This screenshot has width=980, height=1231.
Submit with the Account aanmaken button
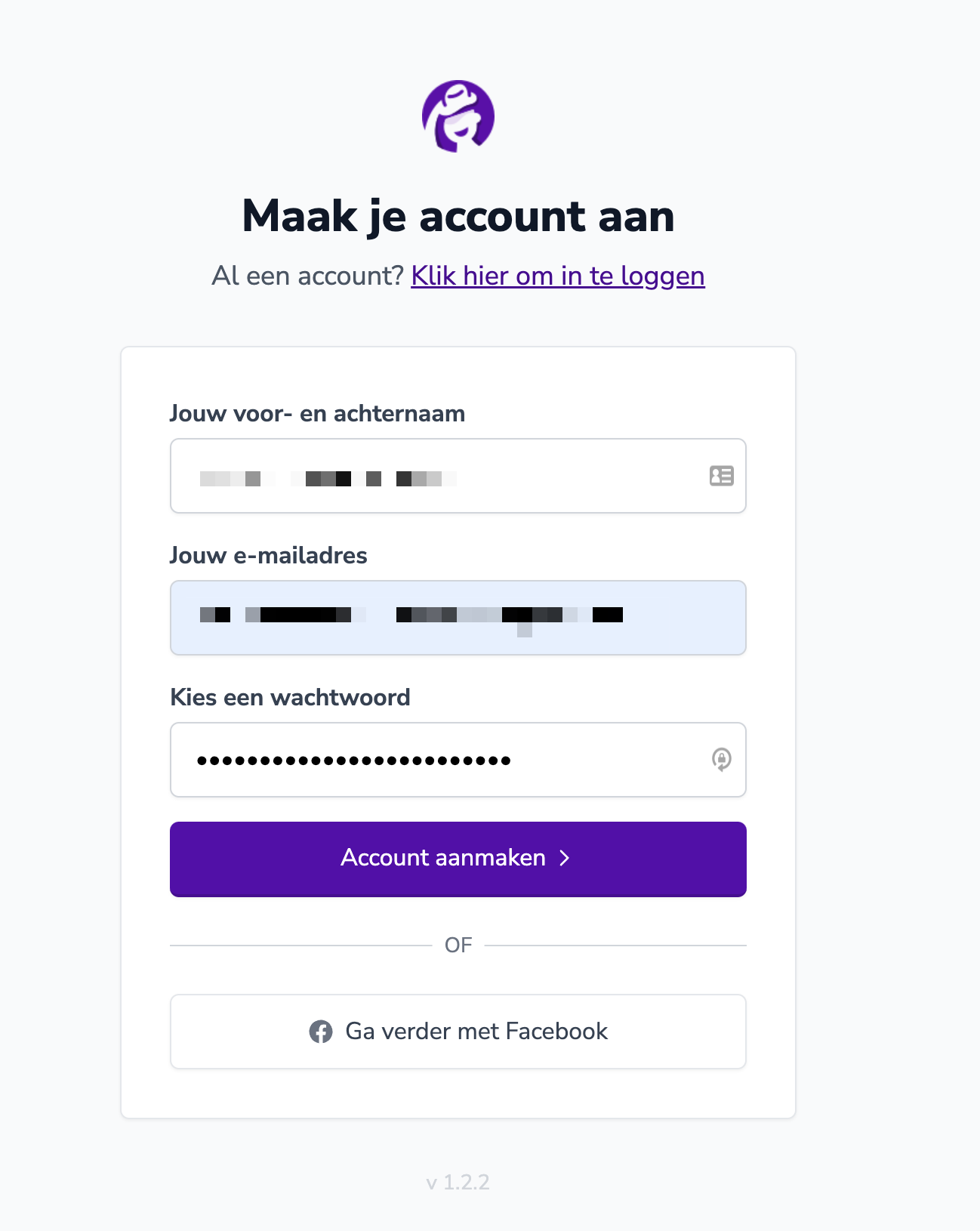click(x=458, y=859)
